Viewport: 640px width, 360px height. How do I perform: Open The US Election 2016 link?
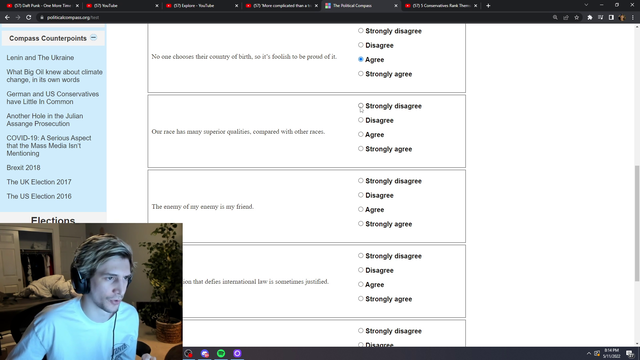[39, 196]
